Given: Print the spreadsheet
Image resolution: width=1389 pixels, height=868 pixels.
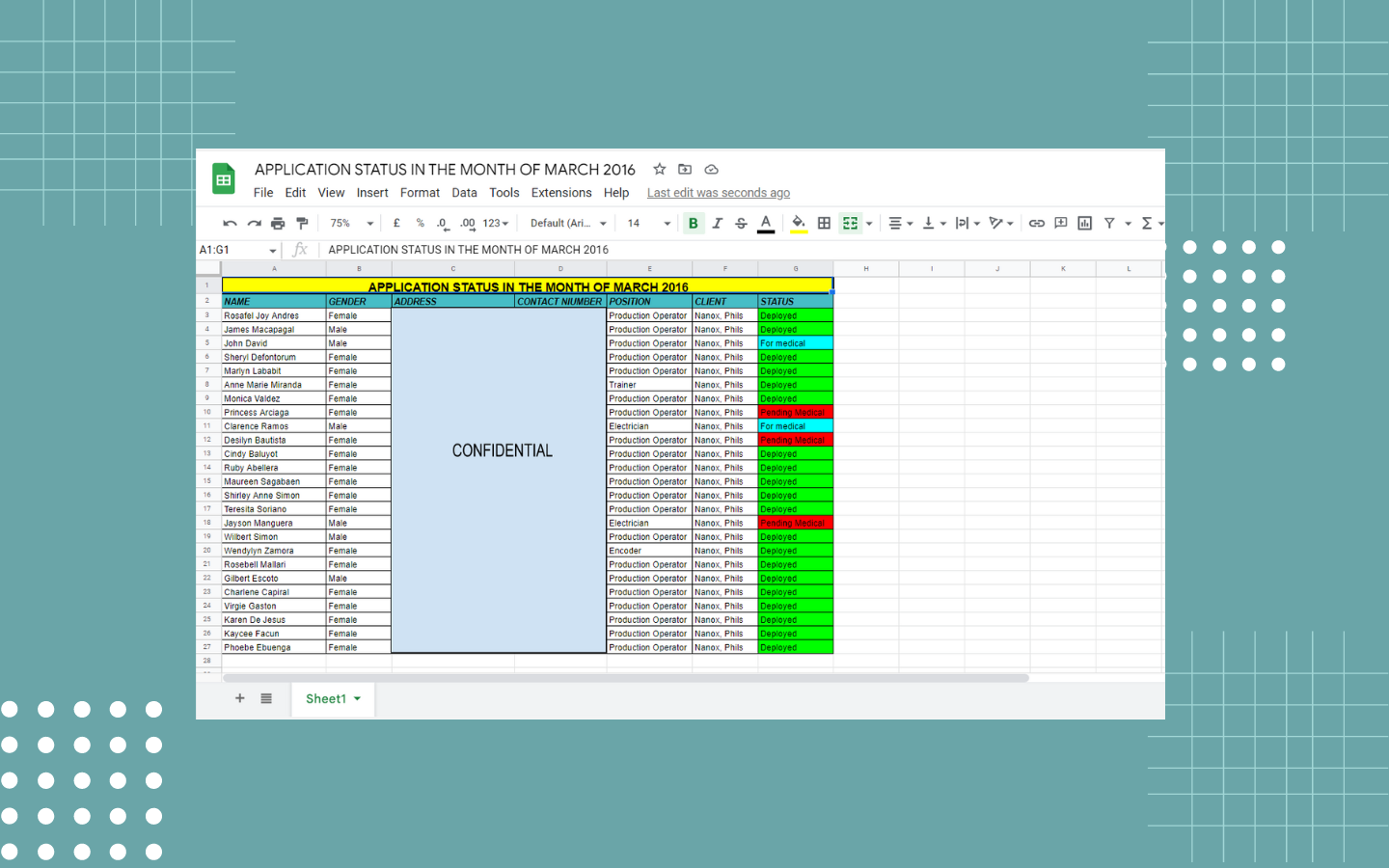Looking at the screenshot, I should point(278,223).
